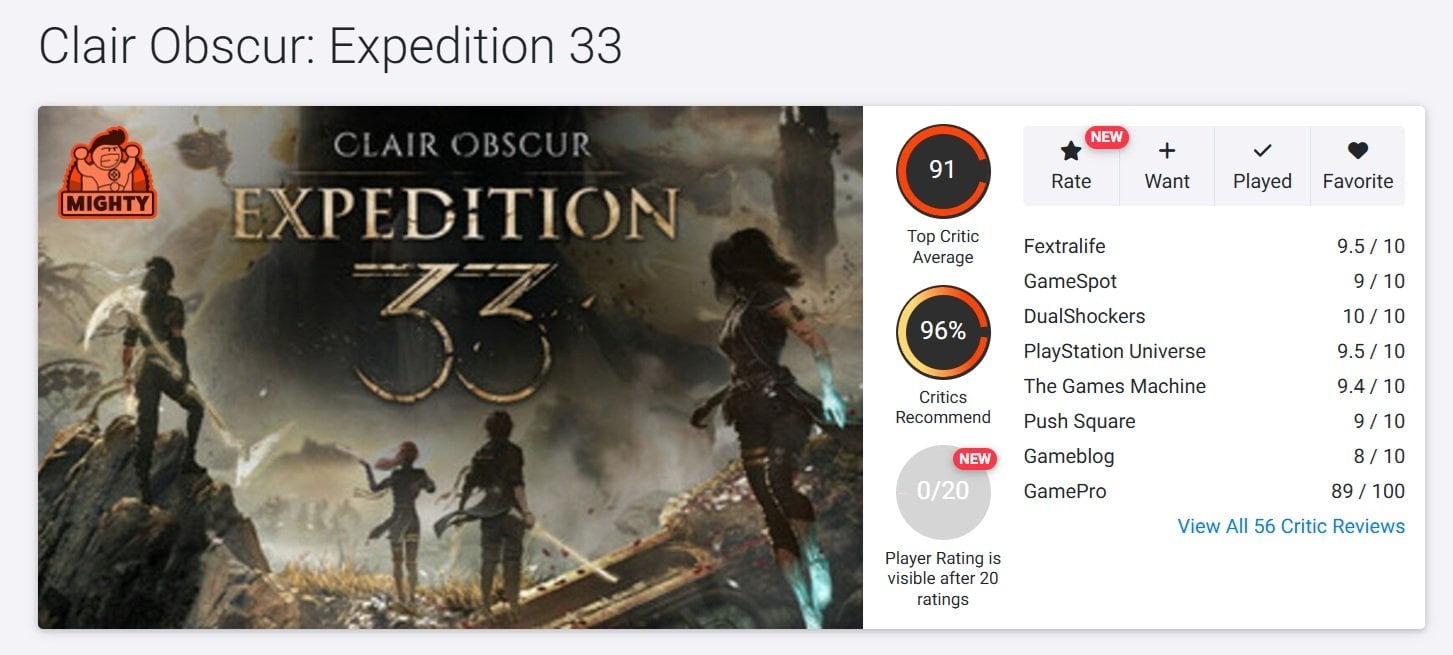Click the star Rate icon

click(x=1071, y=151)
